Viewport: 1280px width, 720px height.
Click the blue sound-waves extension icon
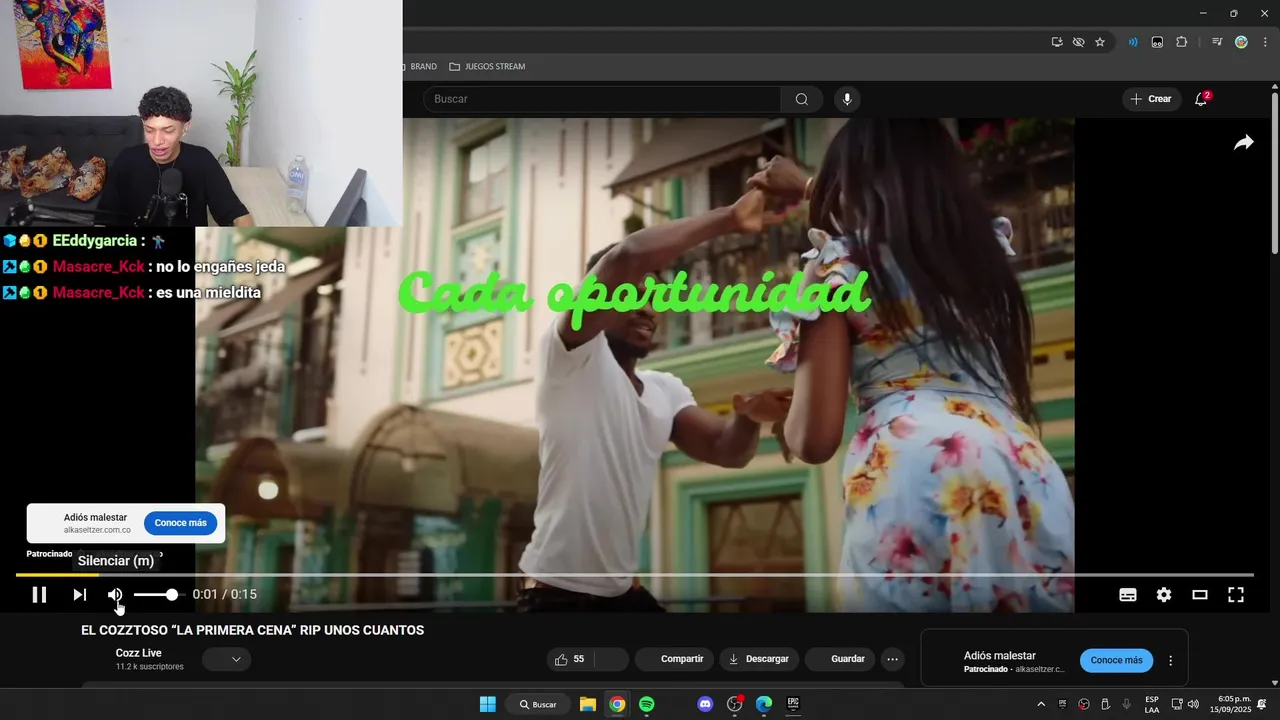tap(1133, 42)
